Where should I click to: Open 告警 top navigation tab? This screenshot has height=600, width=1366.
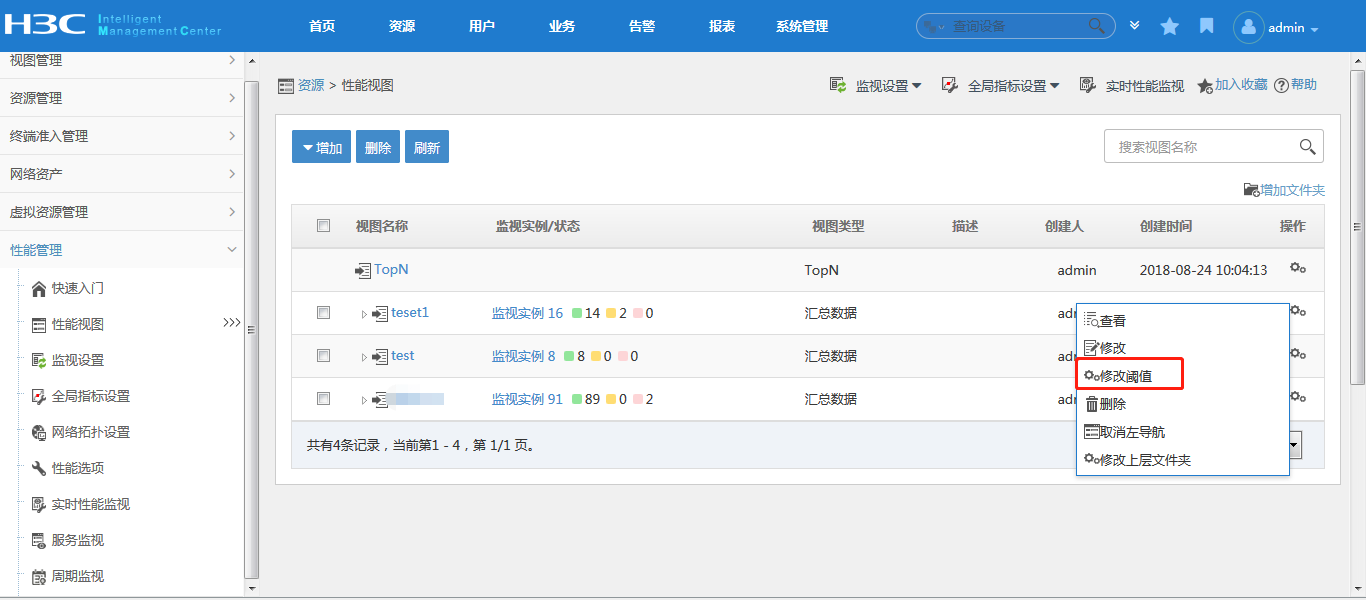coord(642,26)
